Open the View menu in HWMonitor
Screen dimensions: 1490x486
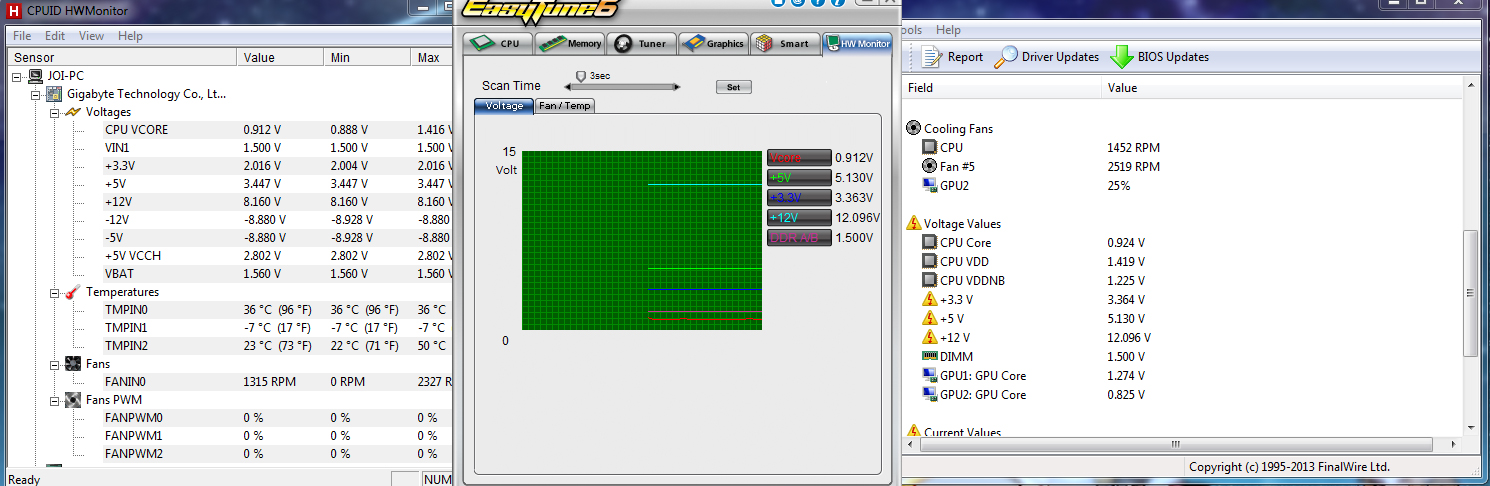[x=91, y=36]
